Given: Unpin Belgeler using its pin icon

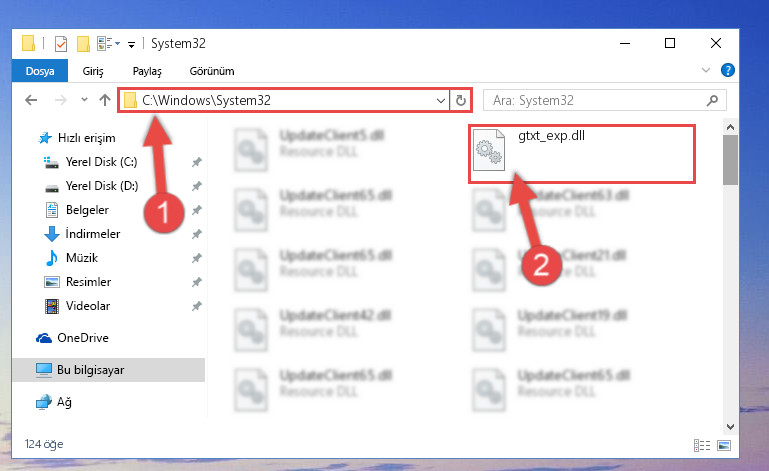Looking at the screenshot, I should coord(197,210).
